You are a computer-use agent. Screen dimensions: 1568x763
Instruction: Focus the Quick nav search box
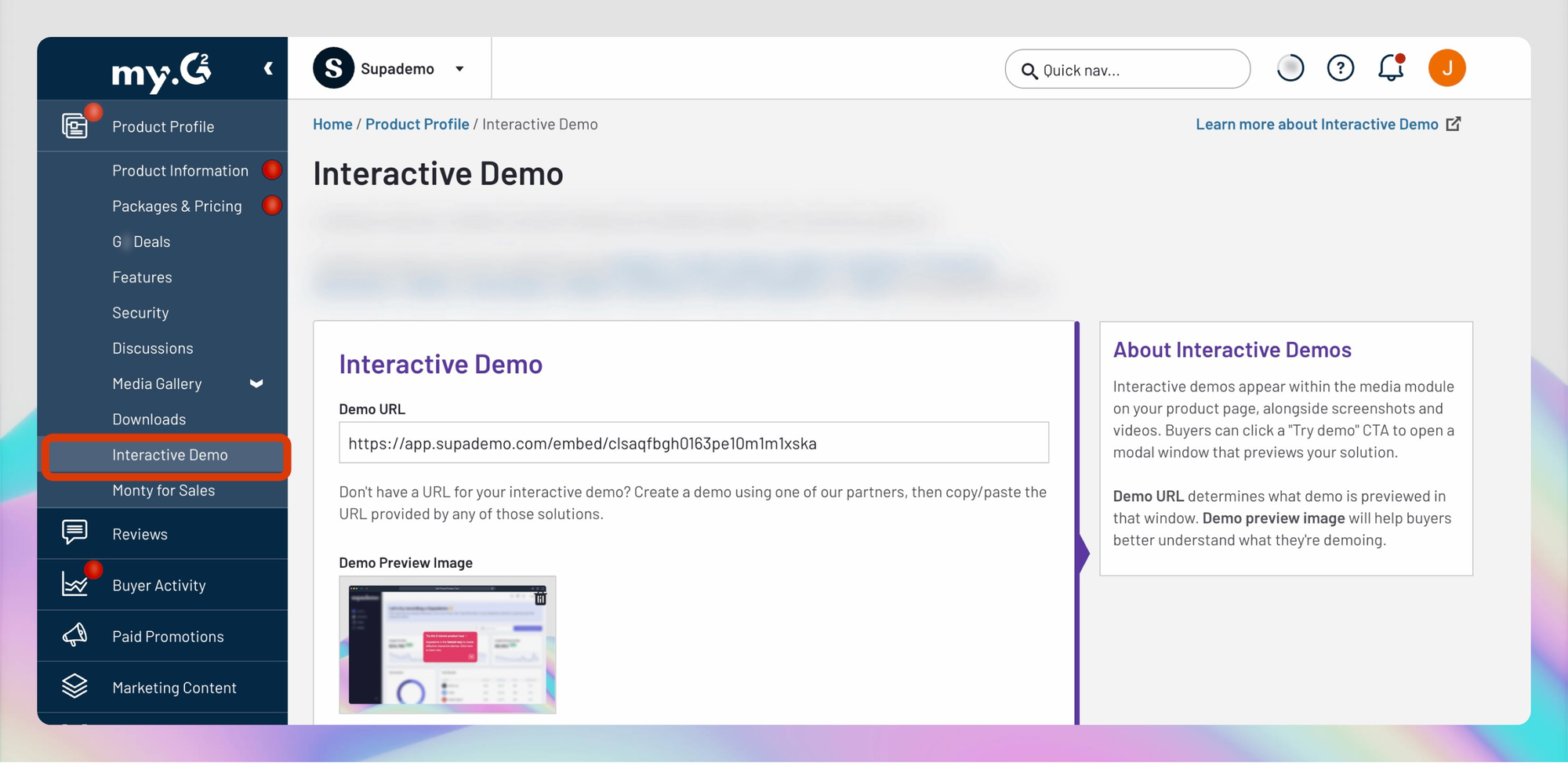coord(1127,69)
